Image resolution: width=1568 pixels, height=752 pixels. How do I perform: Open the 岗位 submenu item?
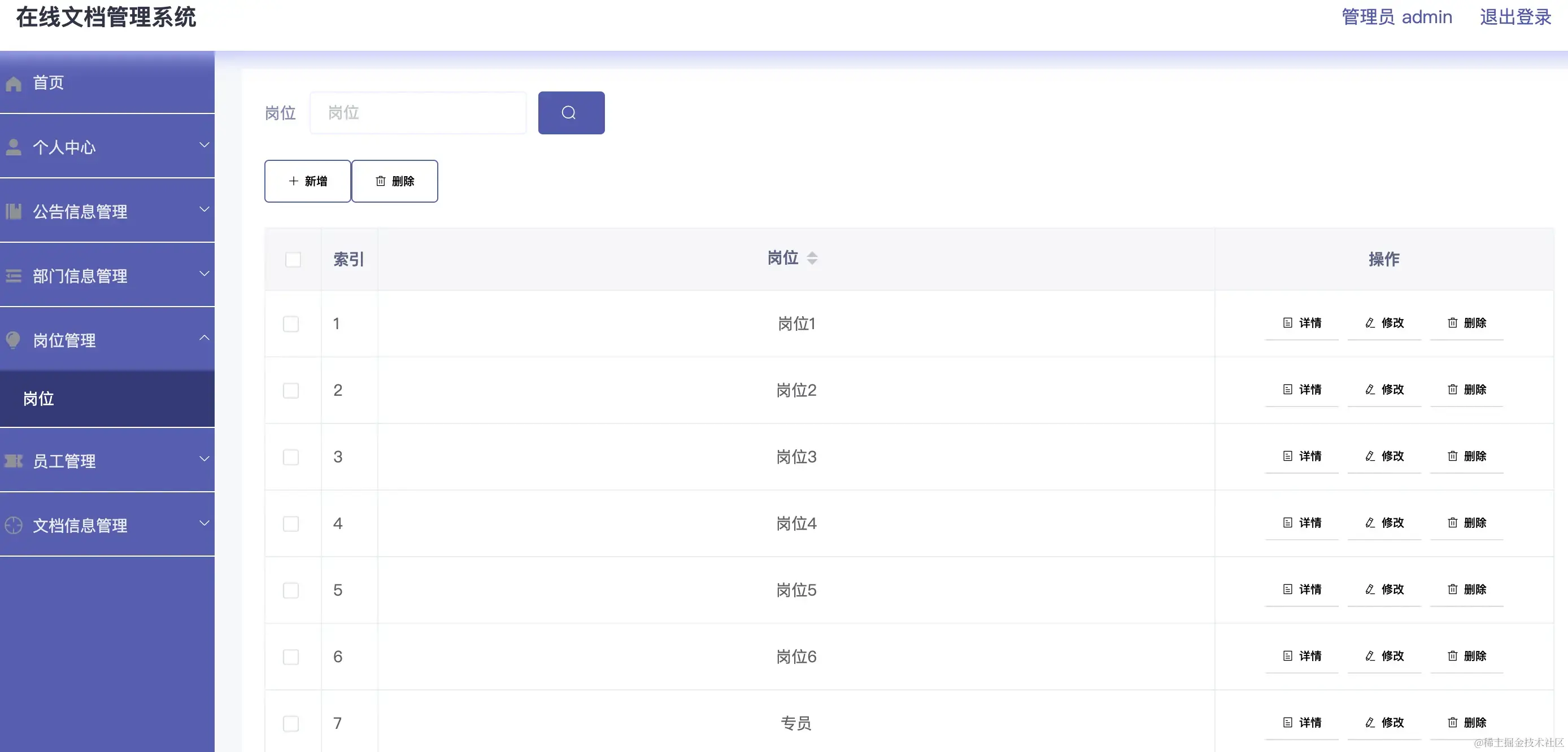click(38, 399)
